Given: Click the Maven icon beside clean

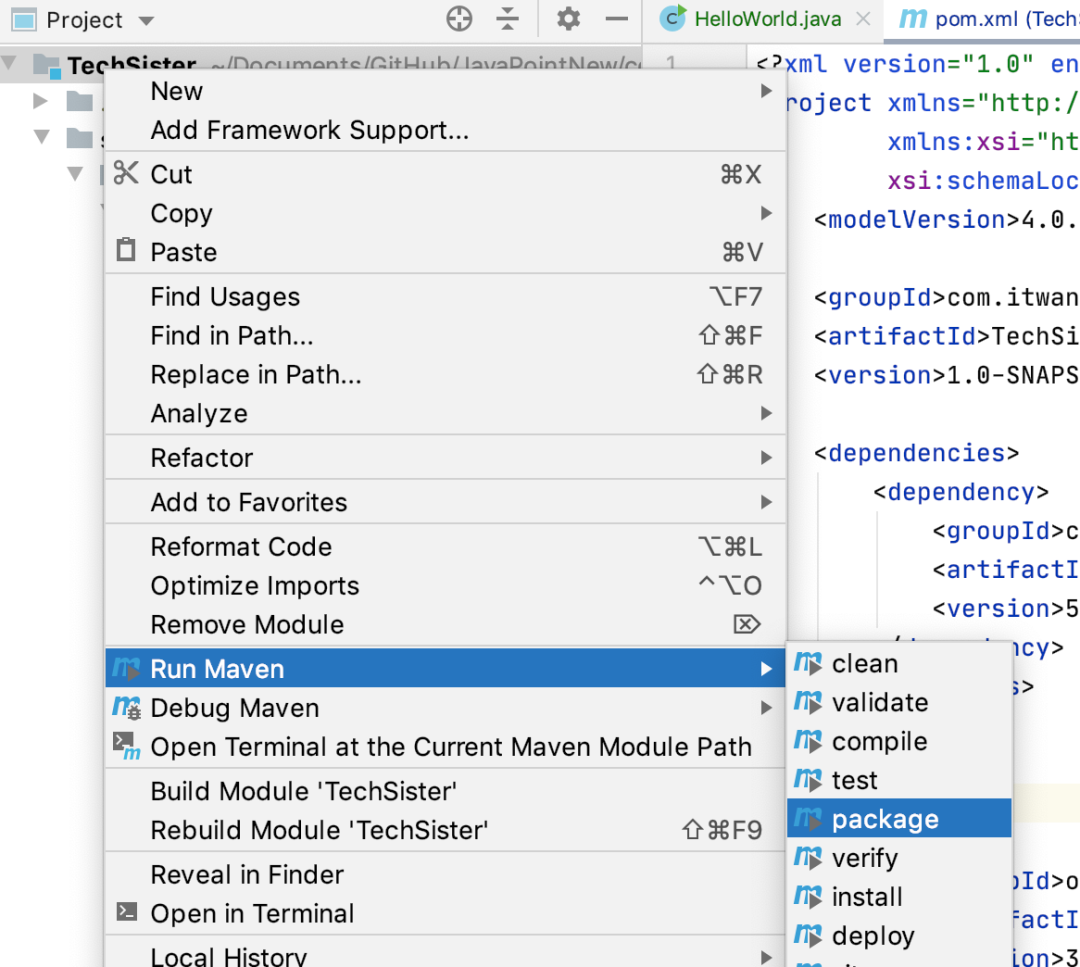Looking at the screenshot, I should click(x=808, y=663).
